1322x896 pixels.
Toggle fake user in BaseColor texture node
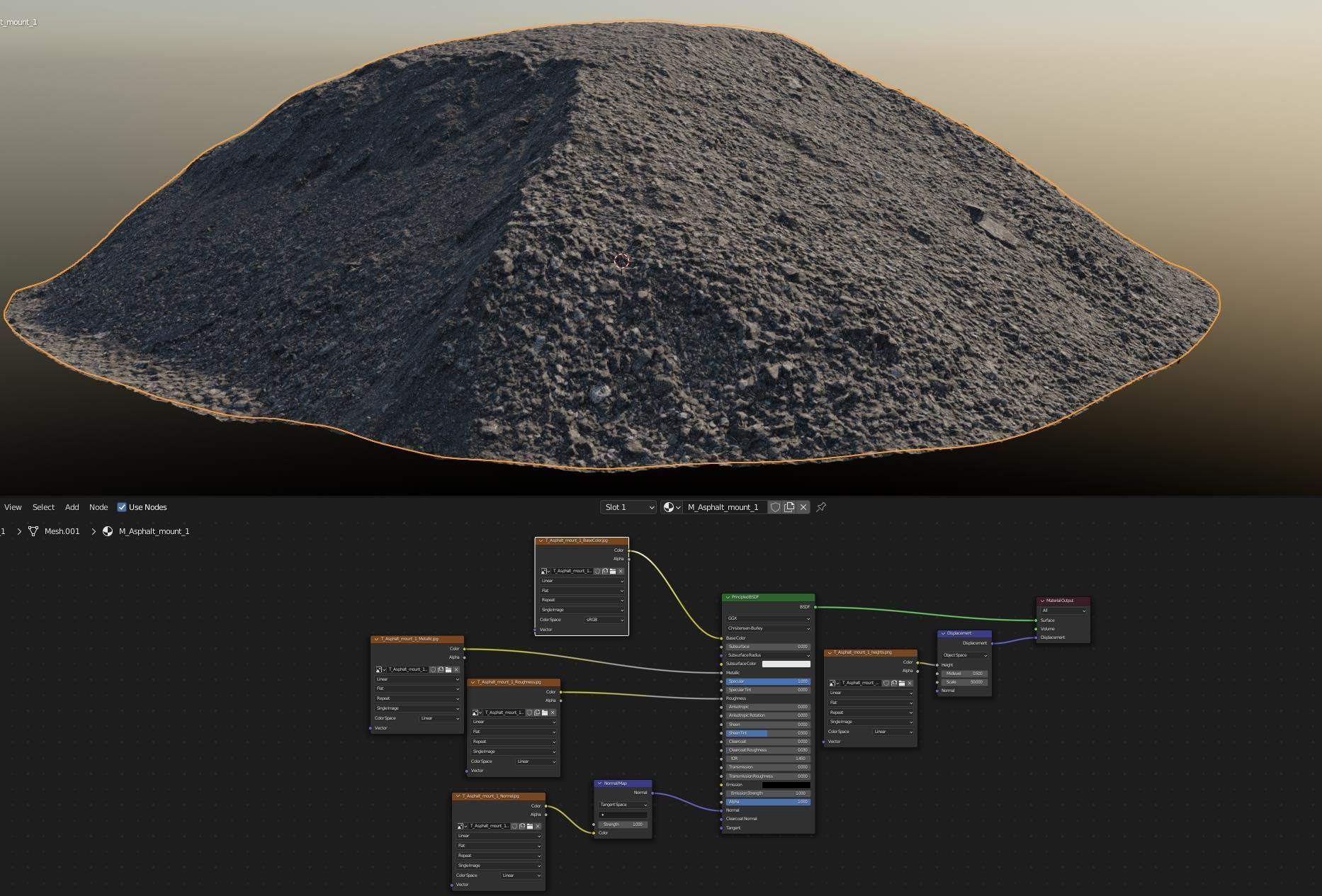click(x=597, y=571)
